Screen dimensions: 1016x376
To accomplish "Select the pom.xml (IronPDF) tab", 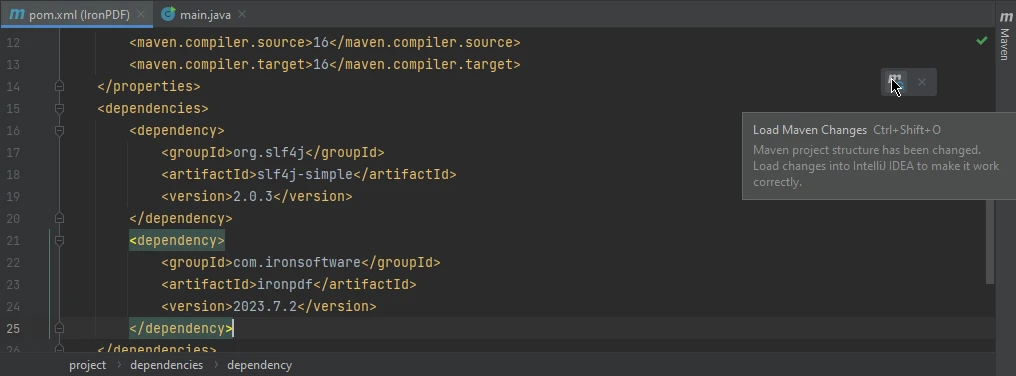I will point(80,14).
